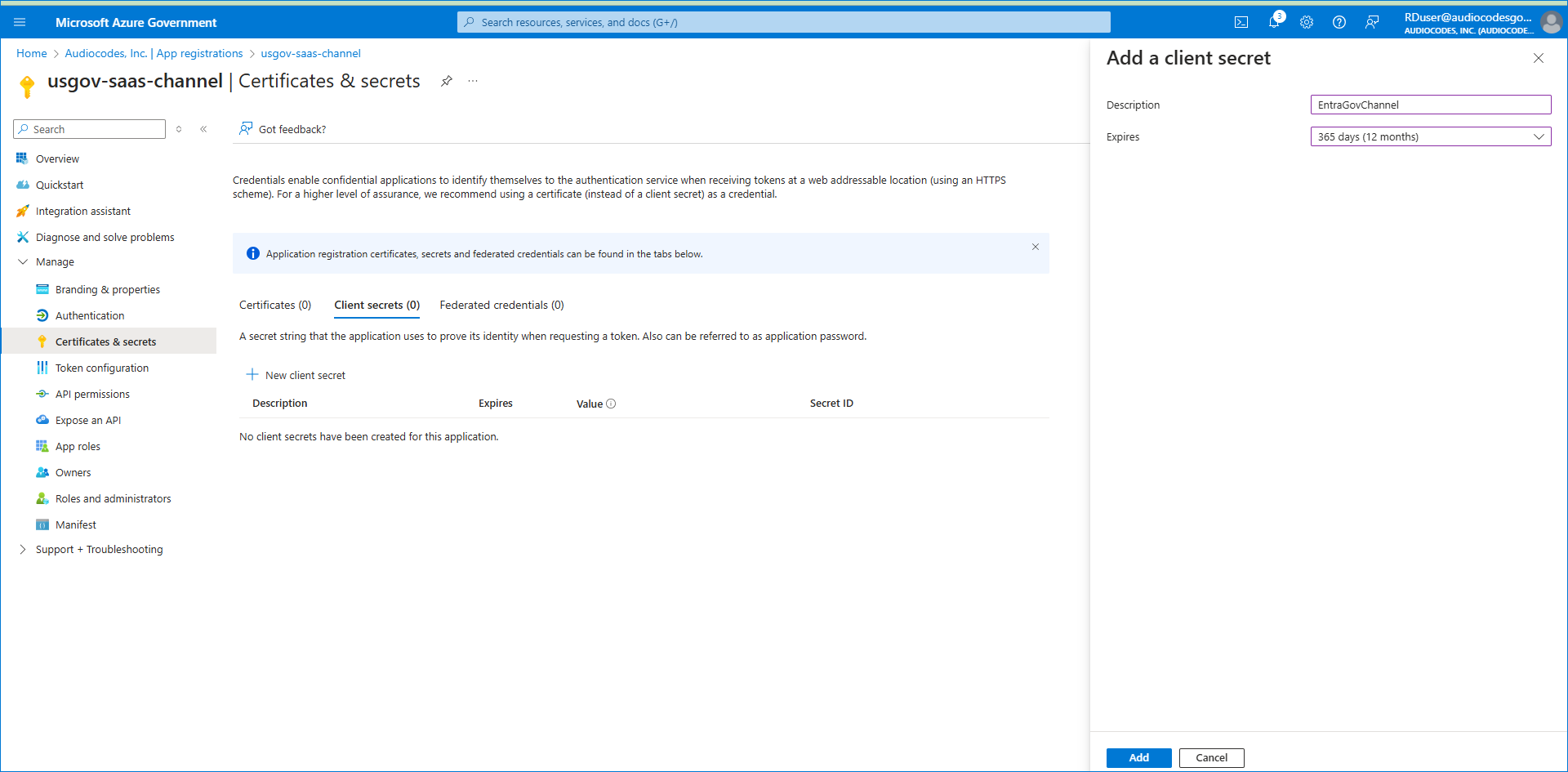The height and width of the screenshot is (772, 1568).
Task: Open Expose an API
Action: (88, 420)
